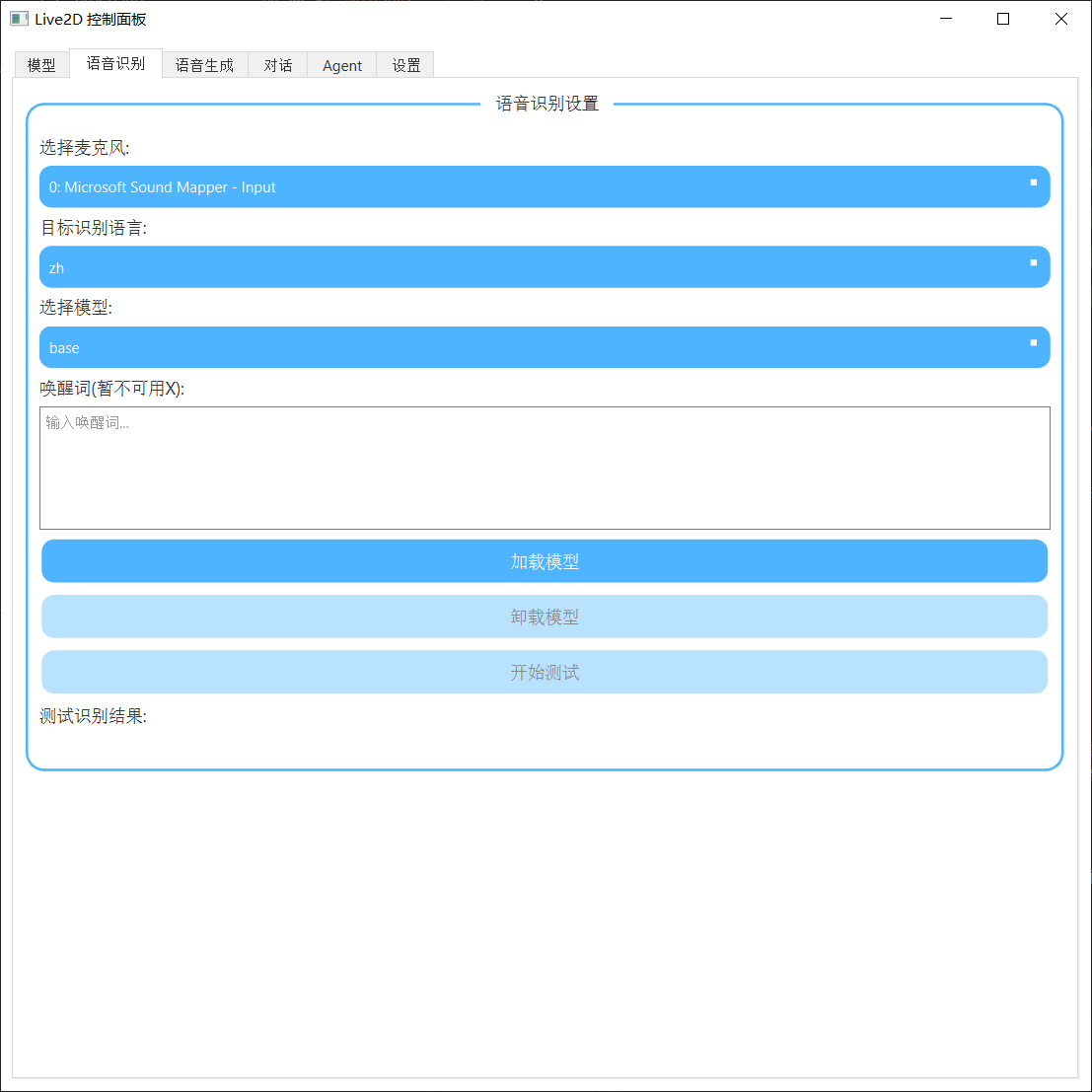1092x1092 pixels.
Task: Go to the 设置 settings tab
Action: (404, 64)
